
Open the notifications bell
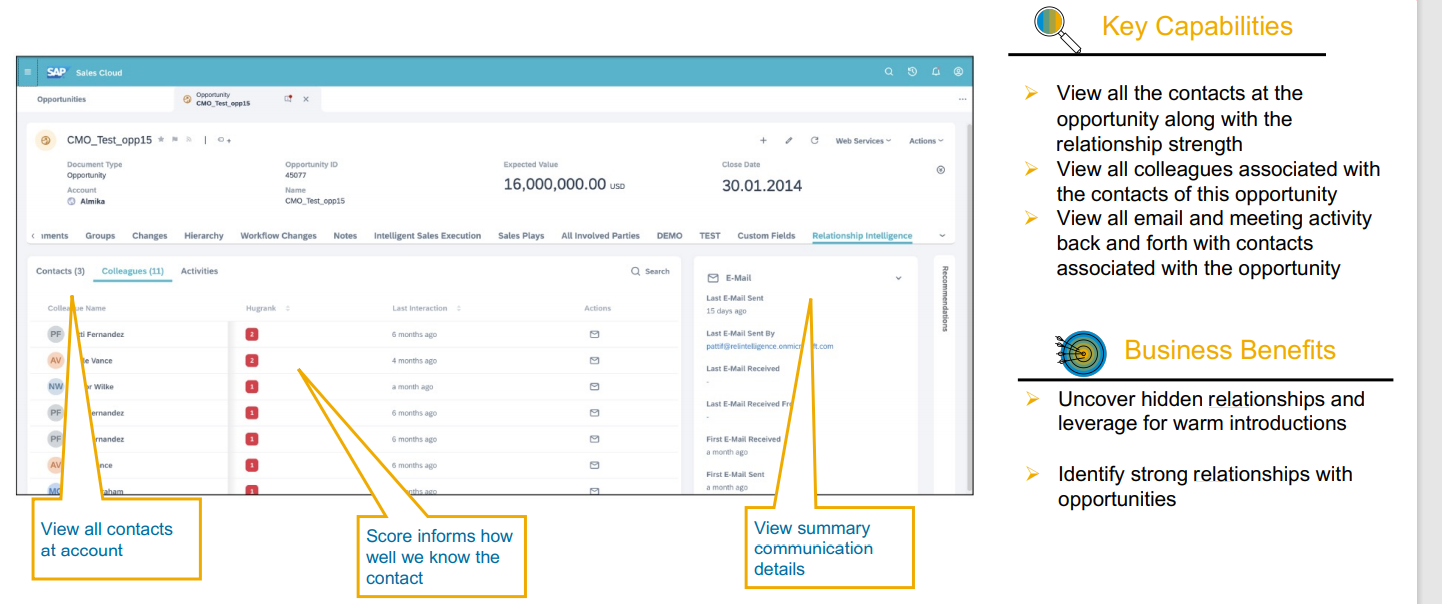coord(936,72)
